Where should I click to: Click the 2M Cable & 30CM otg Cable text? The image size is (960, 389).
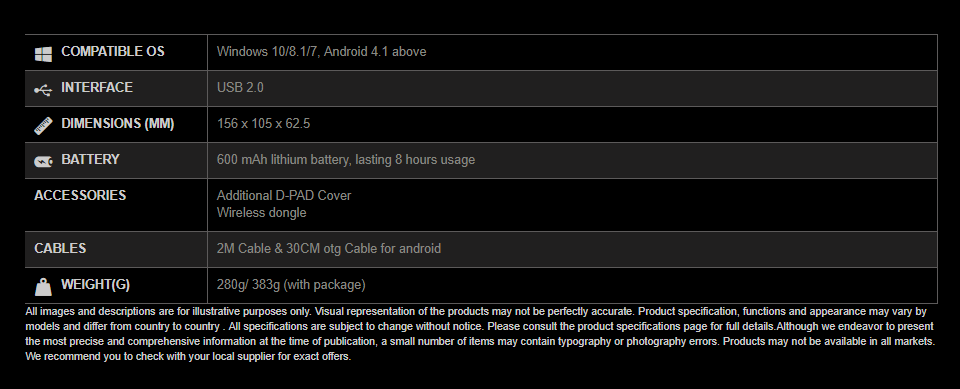pos(329,249)
